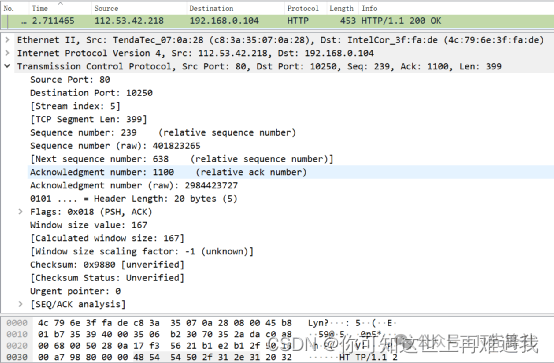Select source address 112.53.42.218 in packet list
The height and width of the screenshot is (363, 554).
[x=129, y=21]
